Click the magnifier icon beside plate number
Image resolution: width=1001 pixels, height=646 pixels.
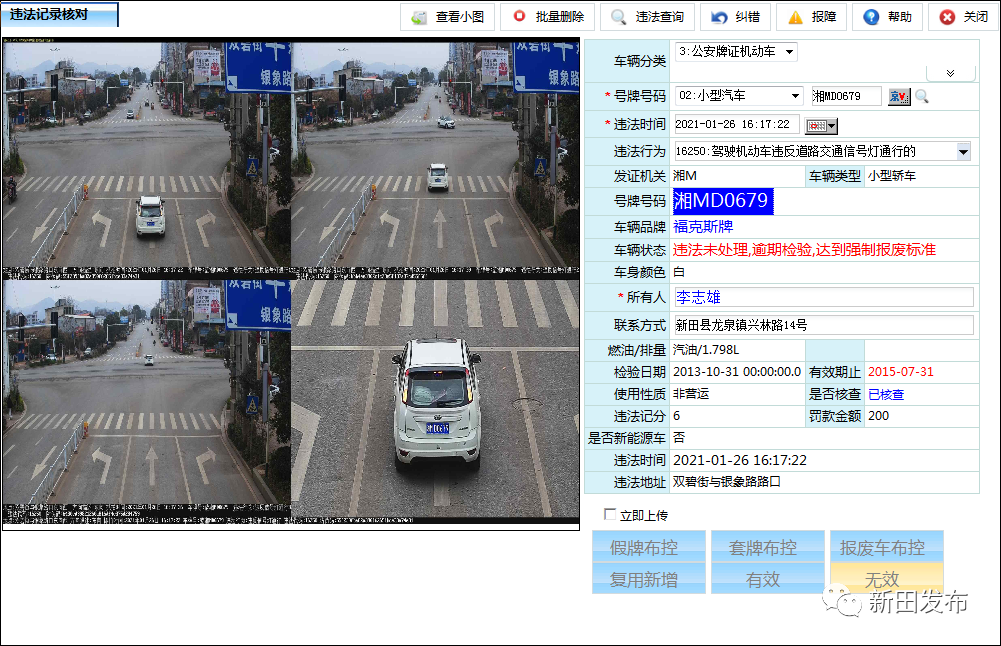tap(922, 96)
